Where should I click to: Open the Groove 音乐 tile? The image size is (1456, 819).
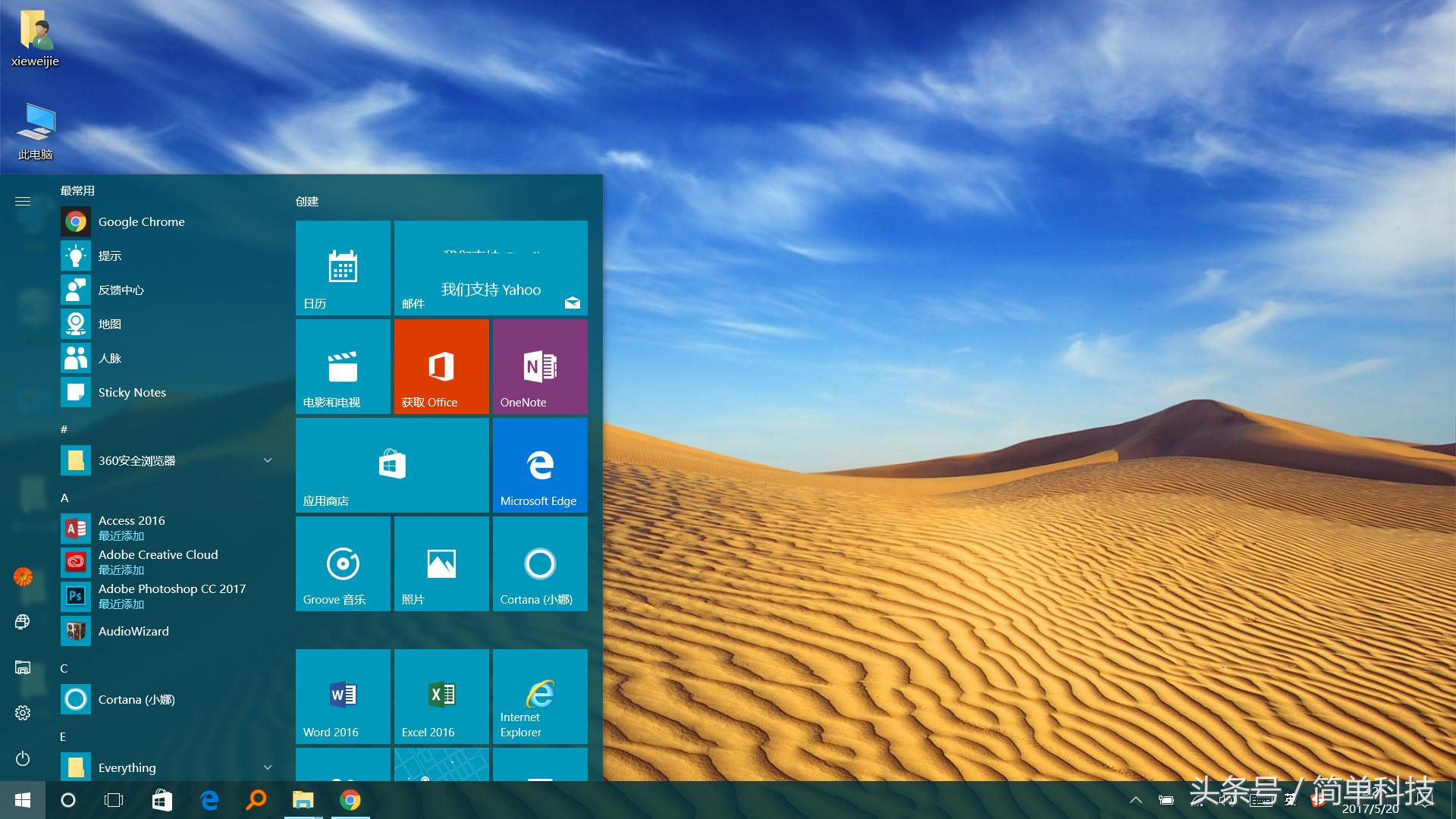tap(343, 563)
